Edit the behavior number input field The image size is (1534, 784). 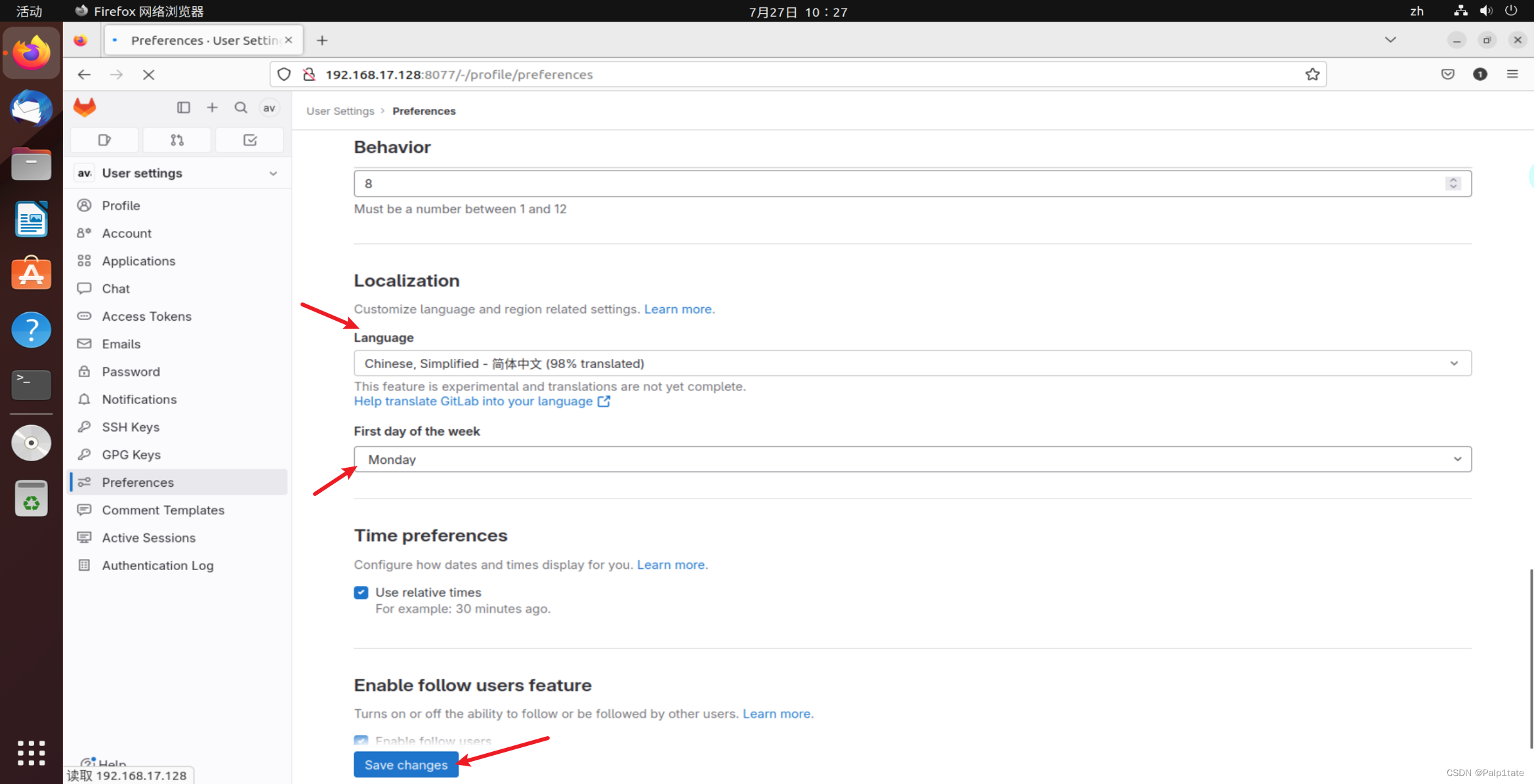(913, 183)
